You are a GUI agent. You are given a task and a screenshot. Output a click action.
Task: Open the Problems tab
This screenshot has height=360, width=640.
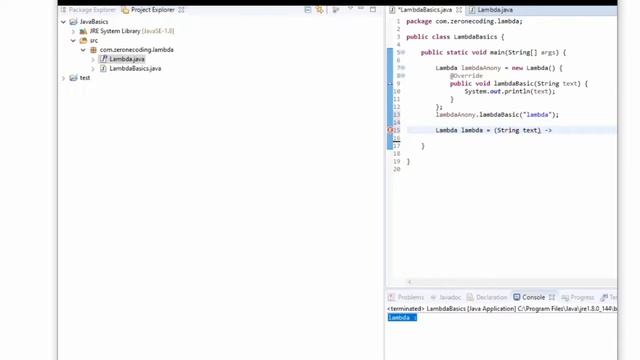click(x=406, y=297)
